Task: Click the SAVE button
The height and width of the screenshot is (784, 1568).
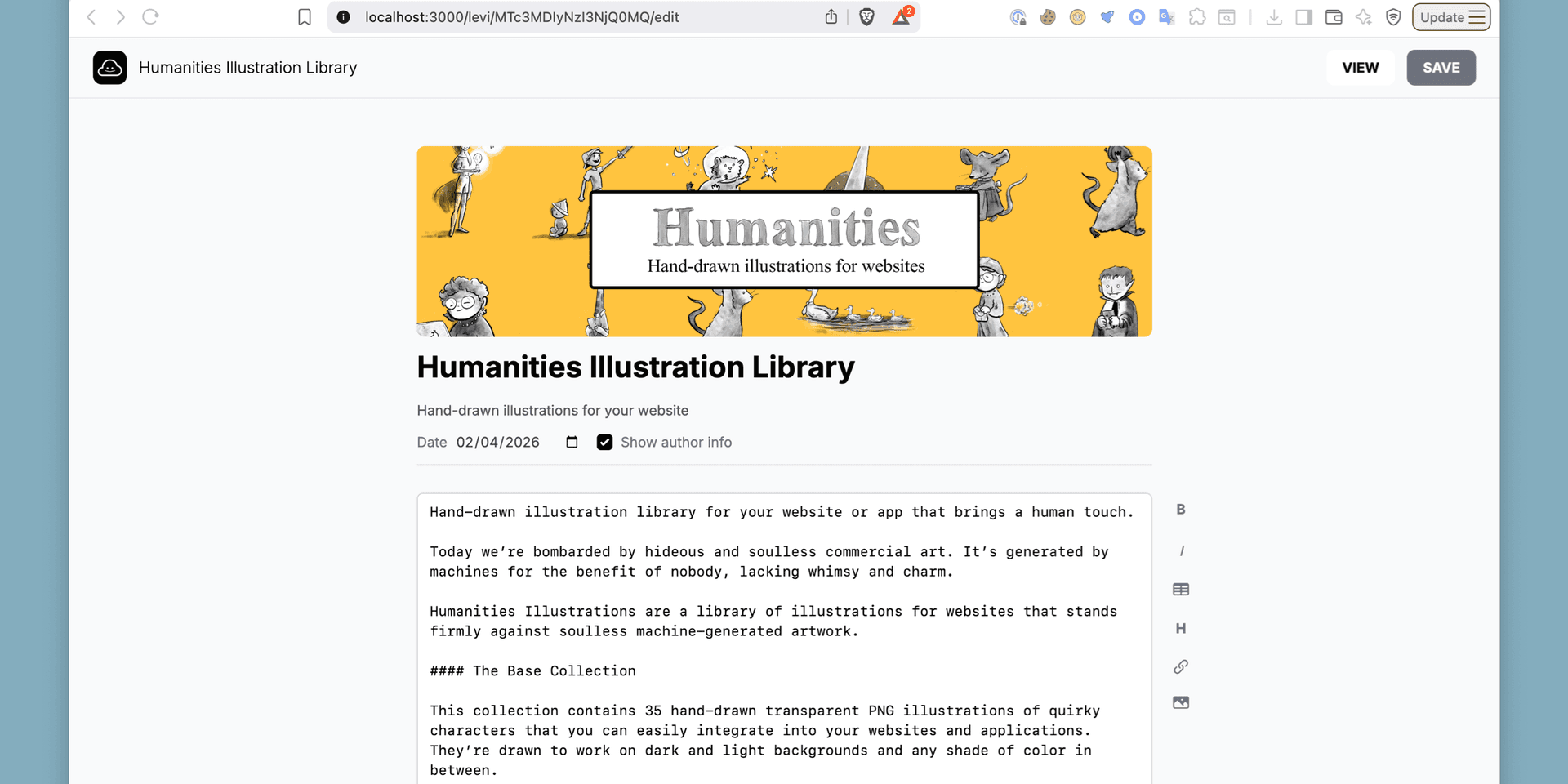Action: pos(1441,68)
